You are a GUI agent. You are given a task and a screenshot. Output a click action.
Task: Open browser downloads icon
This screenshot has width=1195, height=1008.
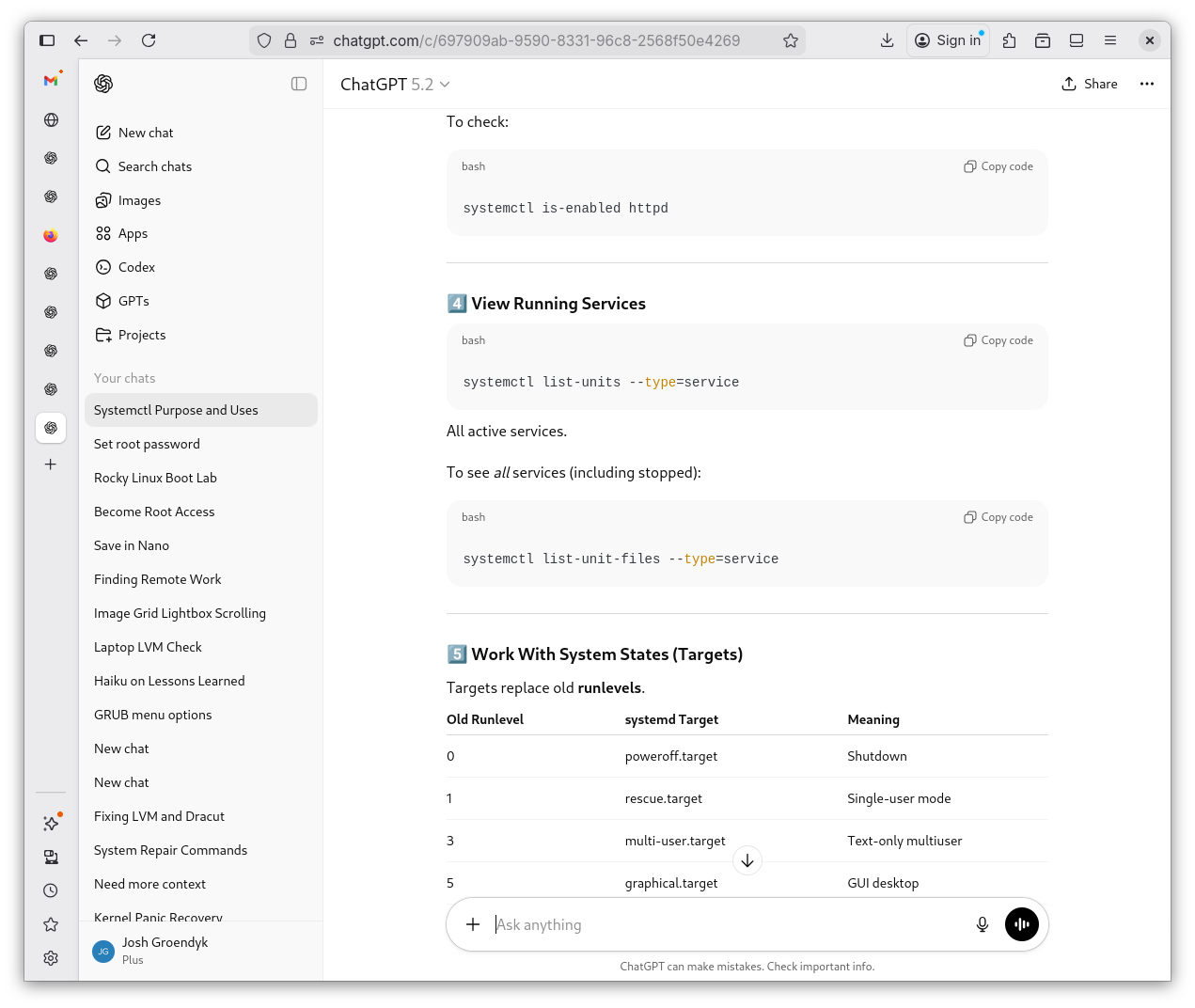coord(887,40)
